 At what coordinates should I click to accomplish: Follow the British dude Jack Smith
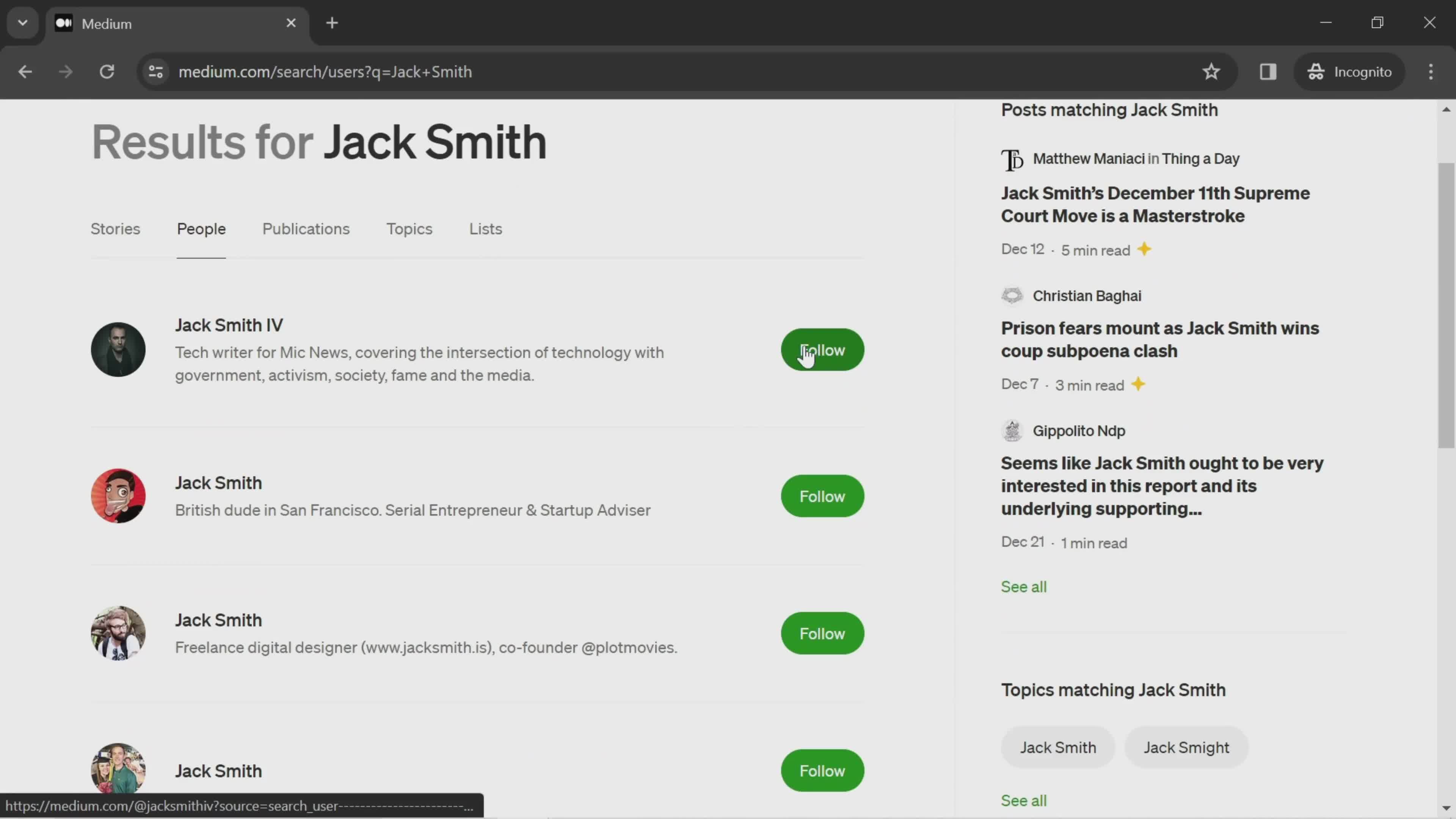[x=822, y=496]
